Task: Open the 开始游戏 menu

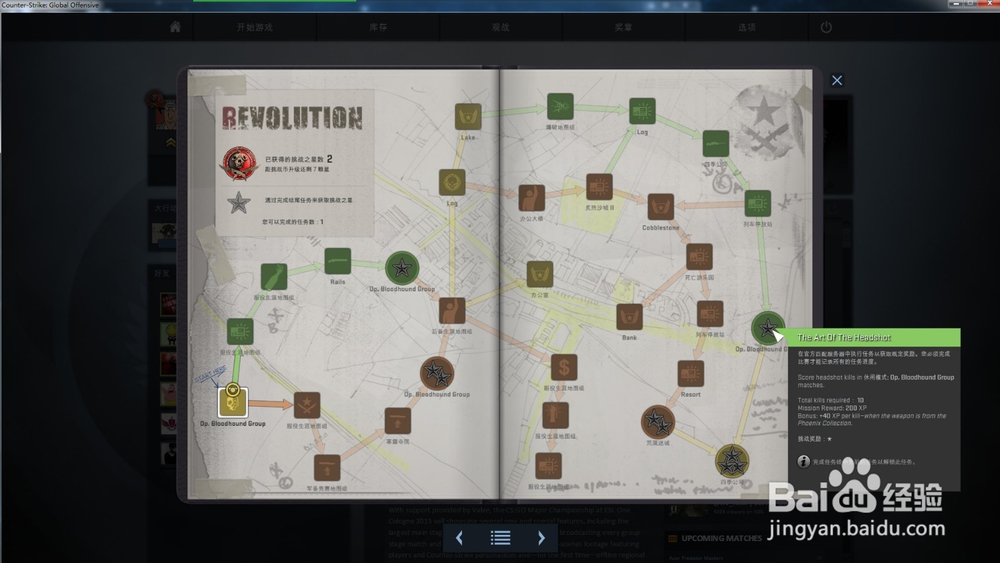Action: pyautogui.click(x=254, y=27)
